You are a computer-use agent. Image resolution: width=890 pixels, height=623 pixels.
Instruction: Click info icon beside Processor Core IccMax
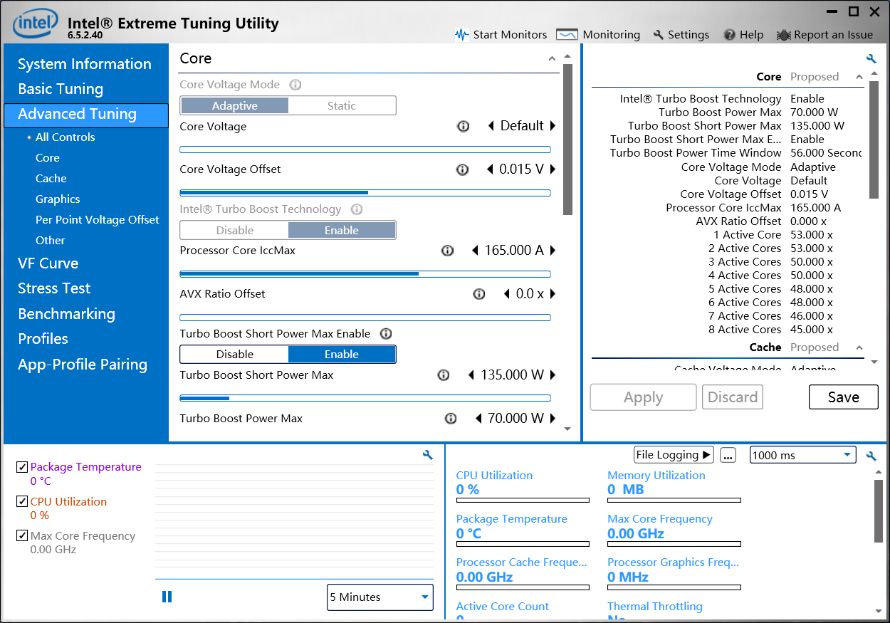tap(447, 251)
